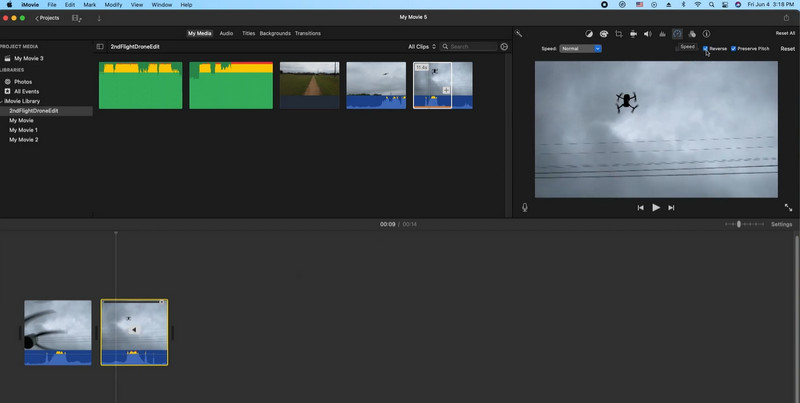Click the Reset button for speed
This screenshot has height=403, width=800.
[787, 49]
